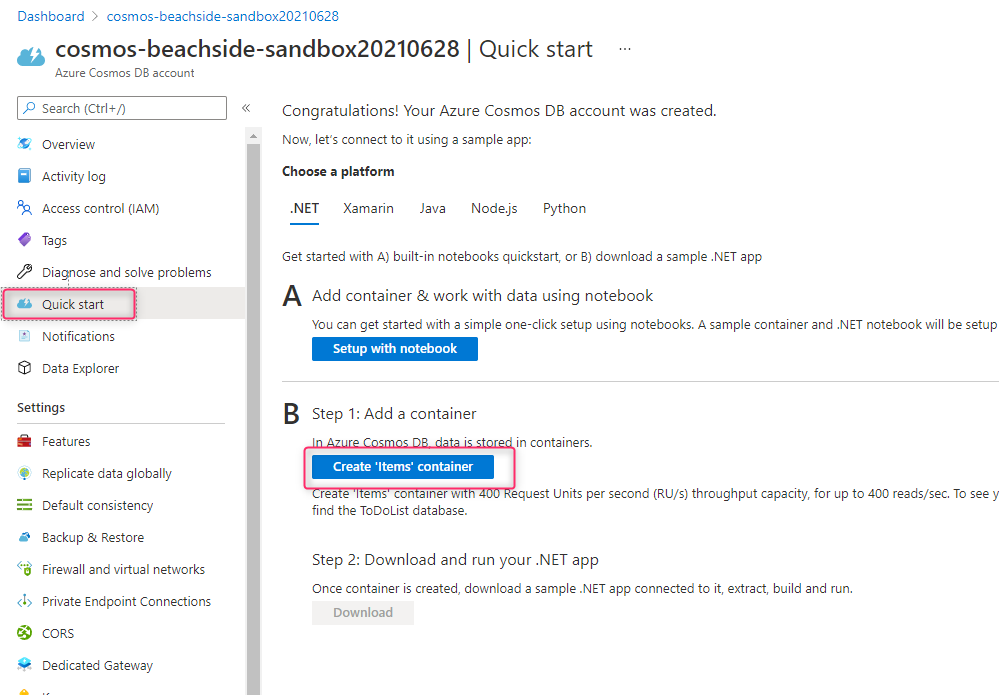Open CORS configuration
999x695 pixels.
point(58,633)
